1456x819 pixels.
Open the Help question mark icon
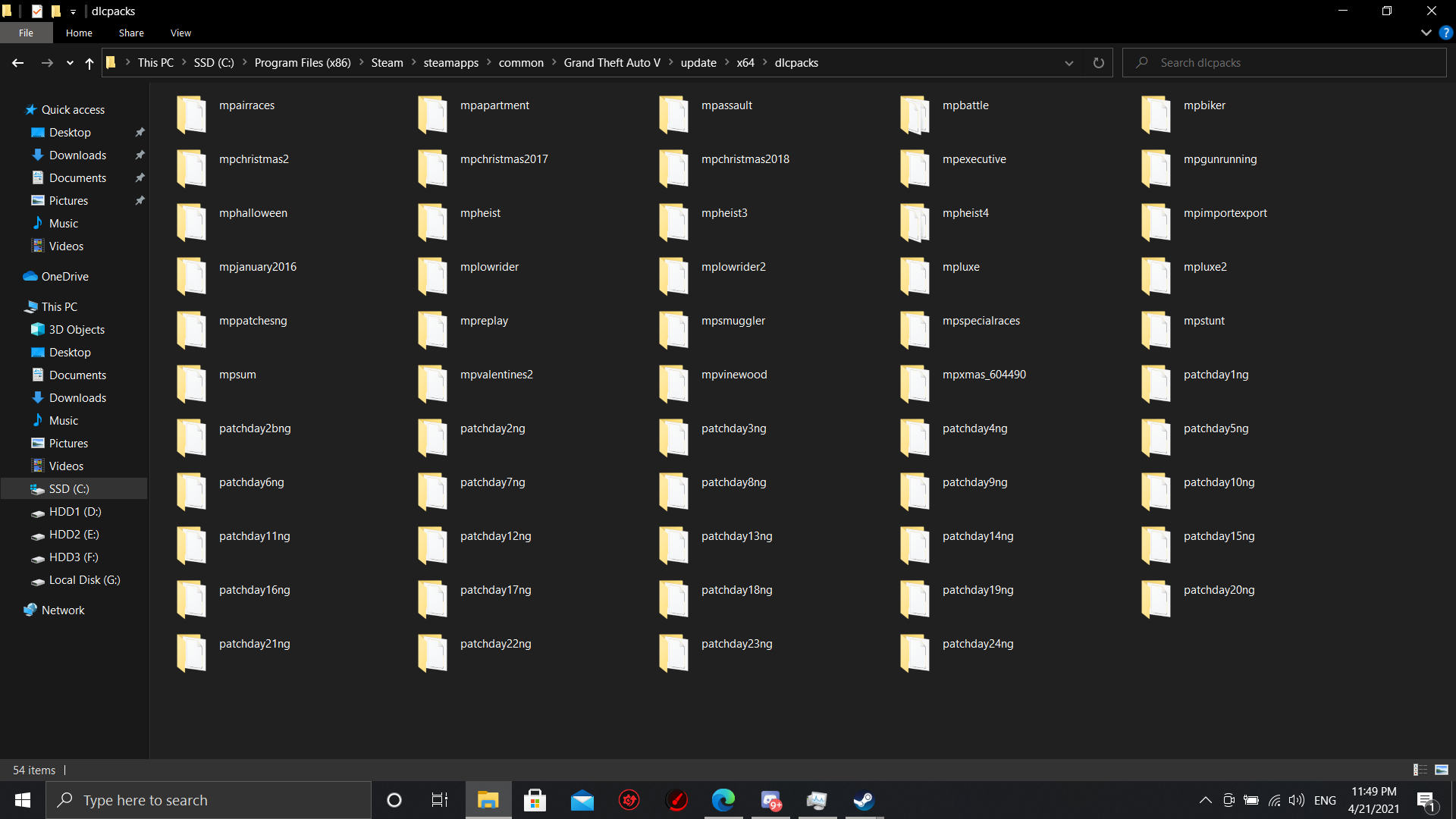[1445, 33]
